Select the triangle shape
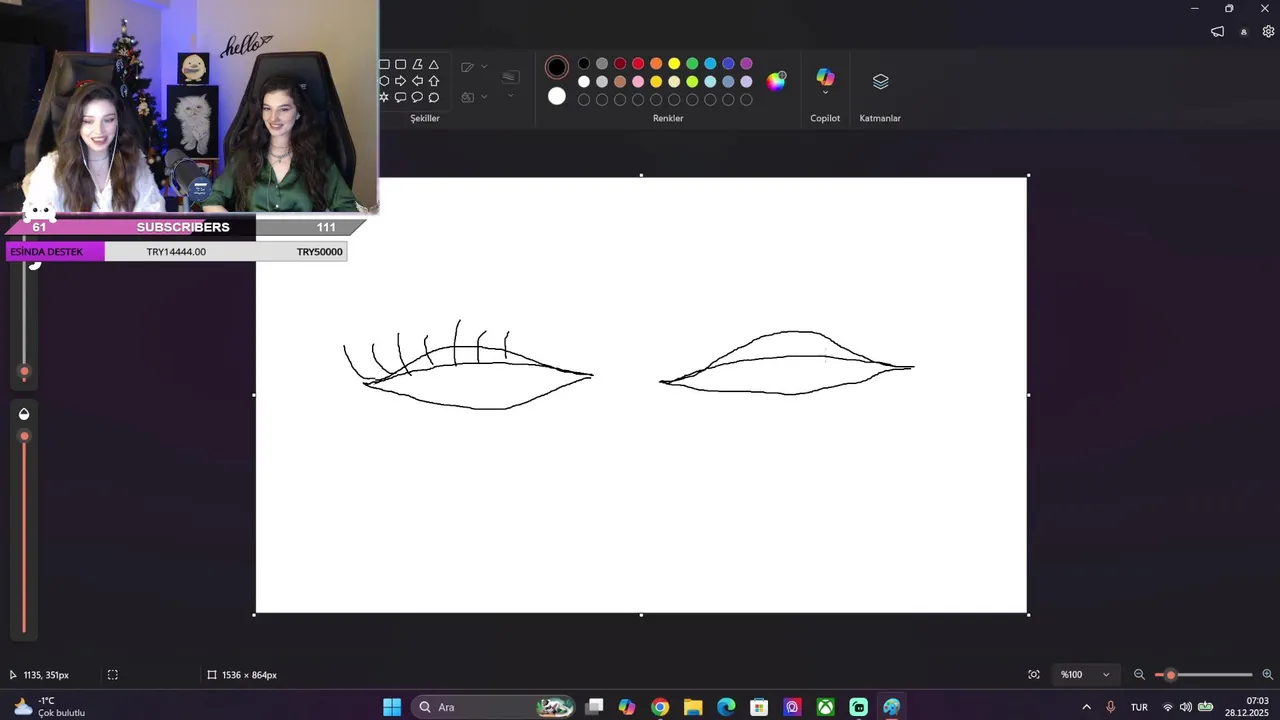 [x=434, y=64]
